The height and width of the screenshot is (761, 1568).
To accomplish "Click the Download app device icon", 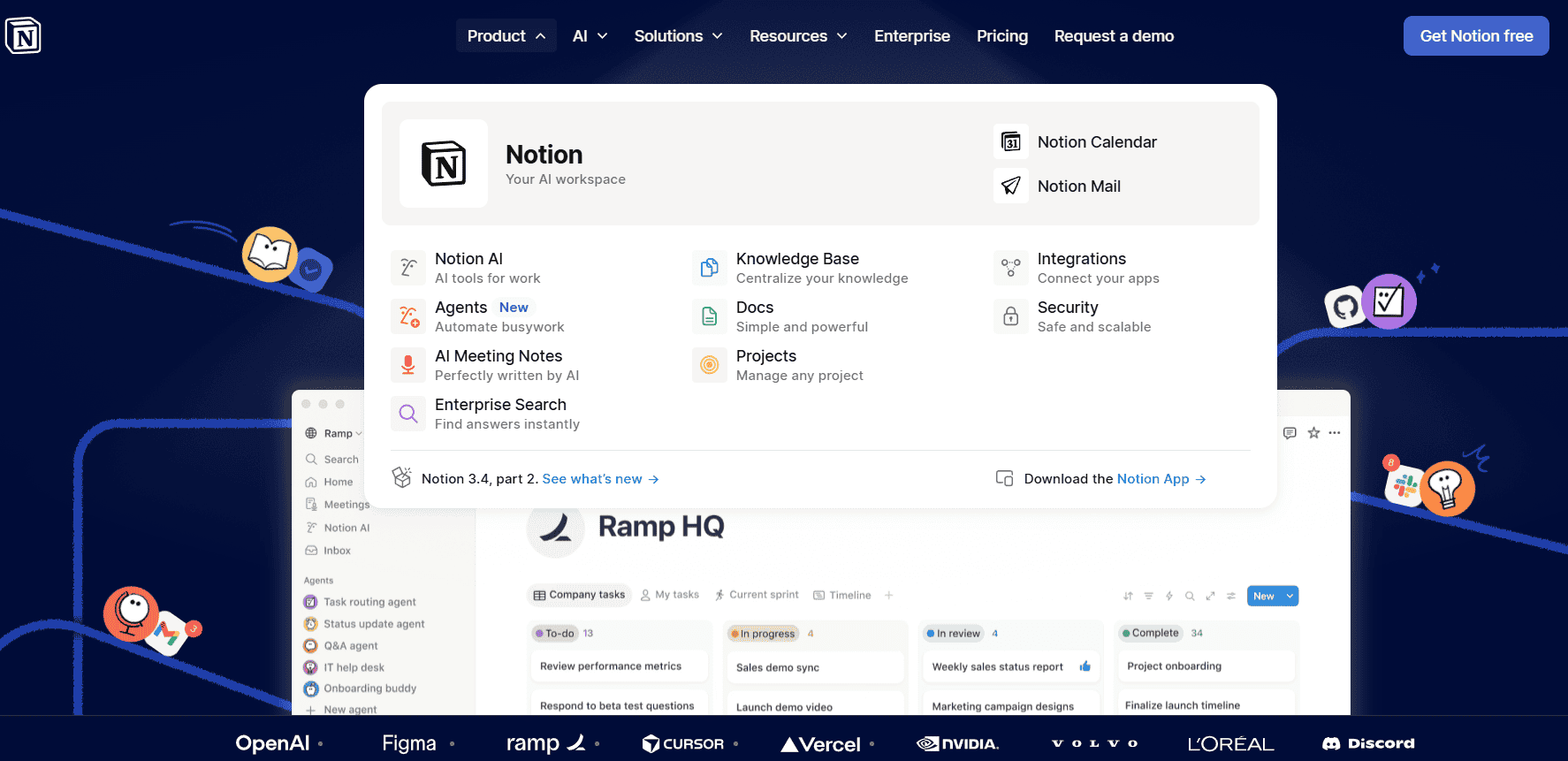I will 1004,478.
